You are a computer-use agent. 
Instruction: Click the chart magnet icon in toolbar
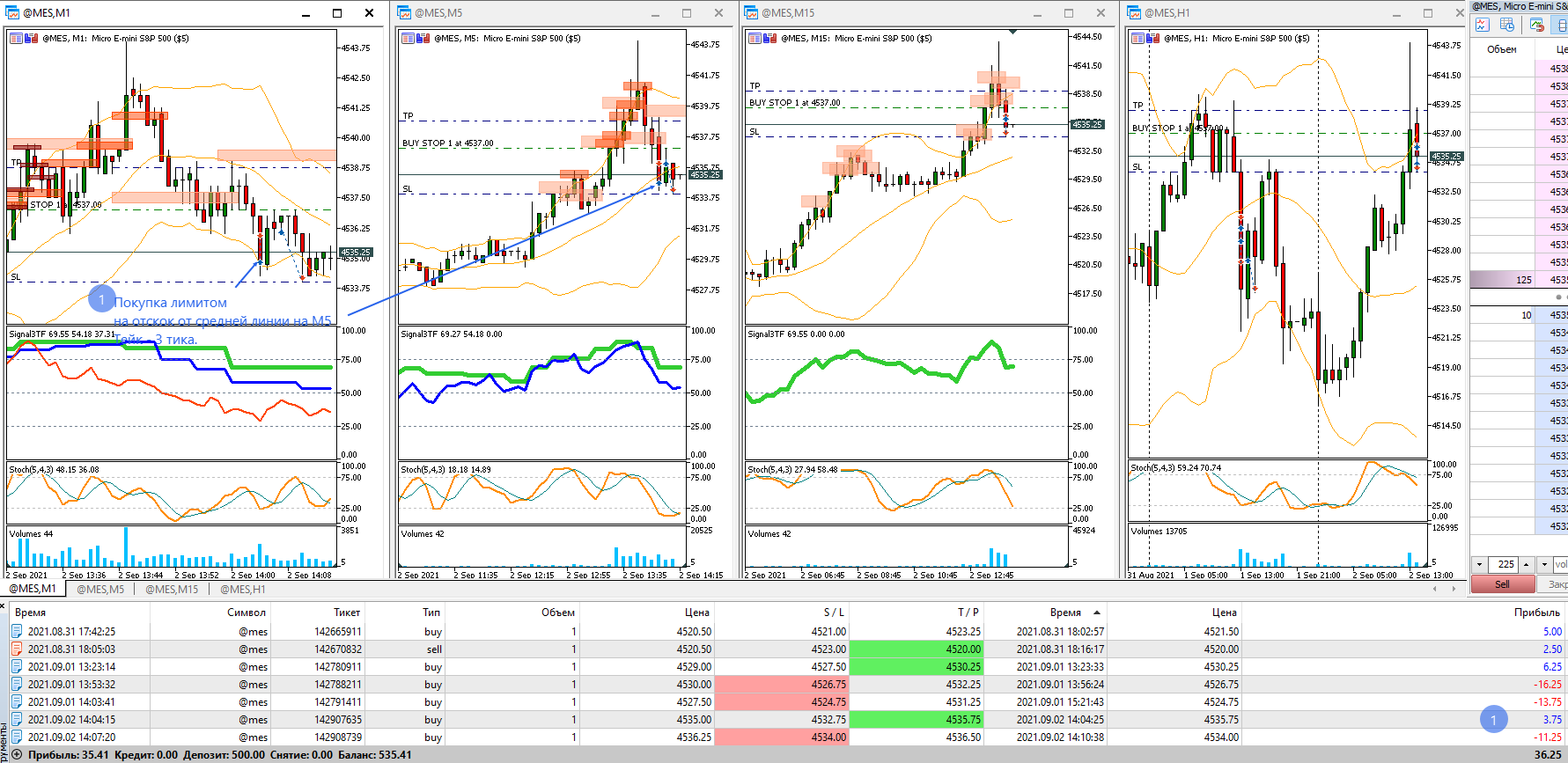point(1537,25)
